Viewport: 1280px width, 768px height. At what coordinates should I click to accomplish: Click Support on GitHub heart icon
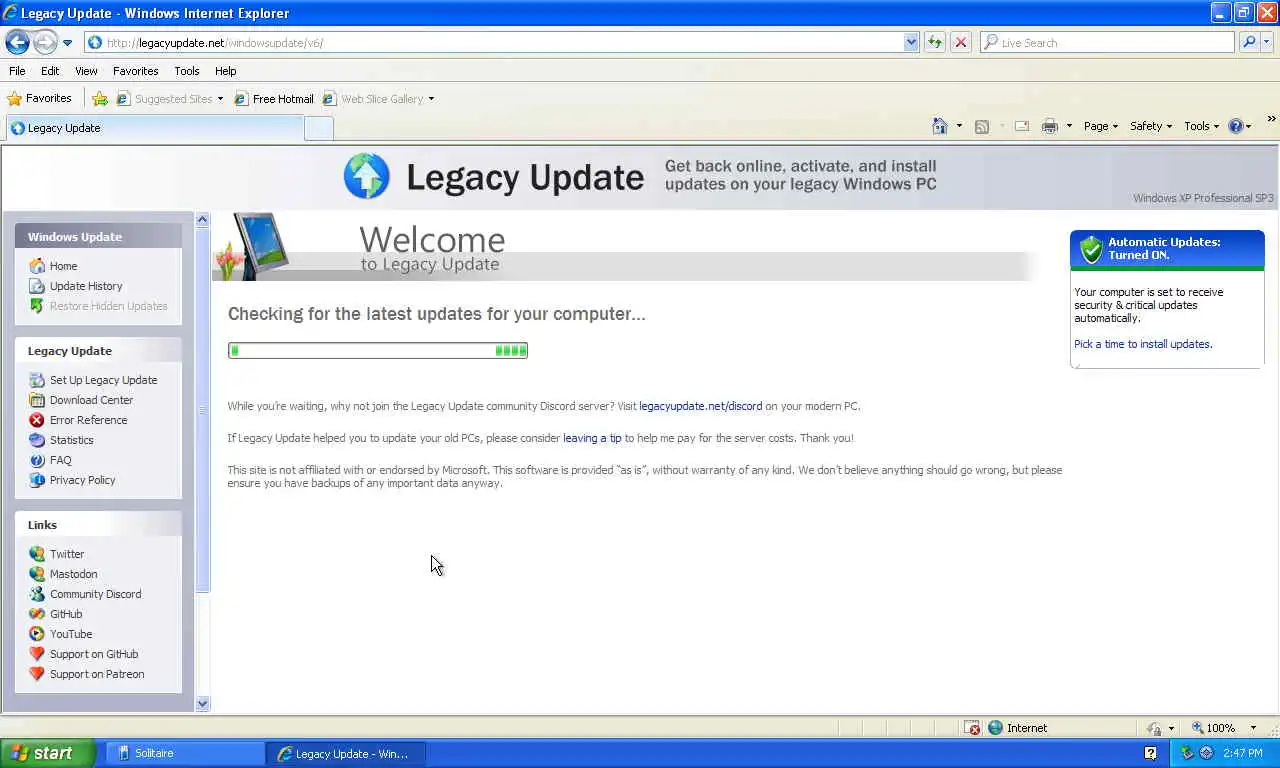tap(37, 654)
